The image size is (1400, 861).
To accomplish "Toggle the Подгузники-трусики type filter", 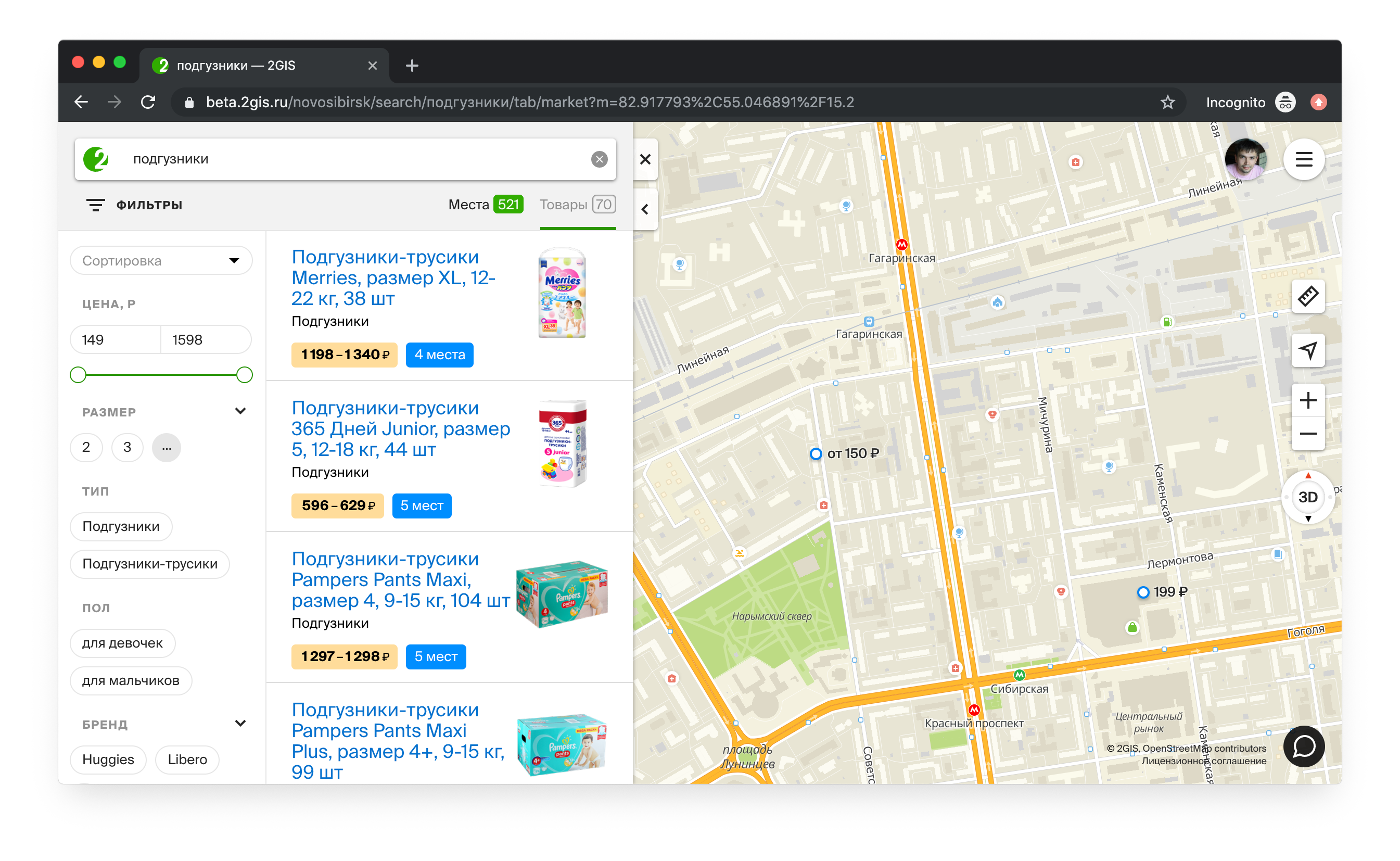I will coord(150,564).
